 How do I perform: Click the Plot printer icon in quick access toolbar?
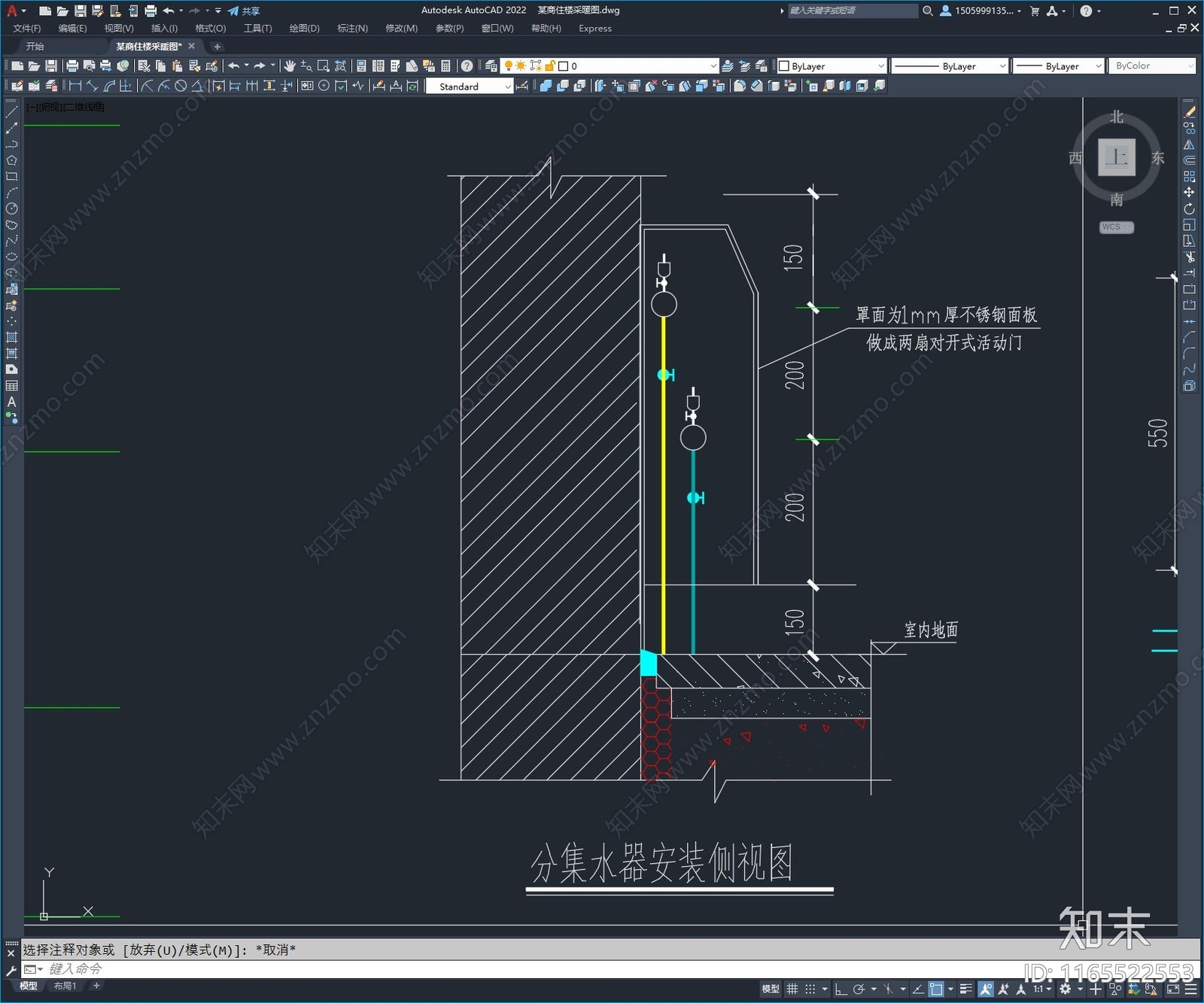[150, 11]
